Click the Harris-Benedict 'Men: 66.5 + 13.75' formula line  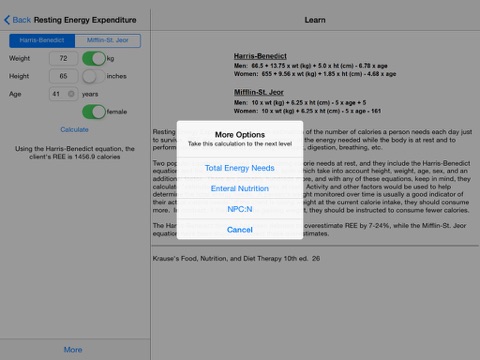pyautogui.click(x=310, y=66)
